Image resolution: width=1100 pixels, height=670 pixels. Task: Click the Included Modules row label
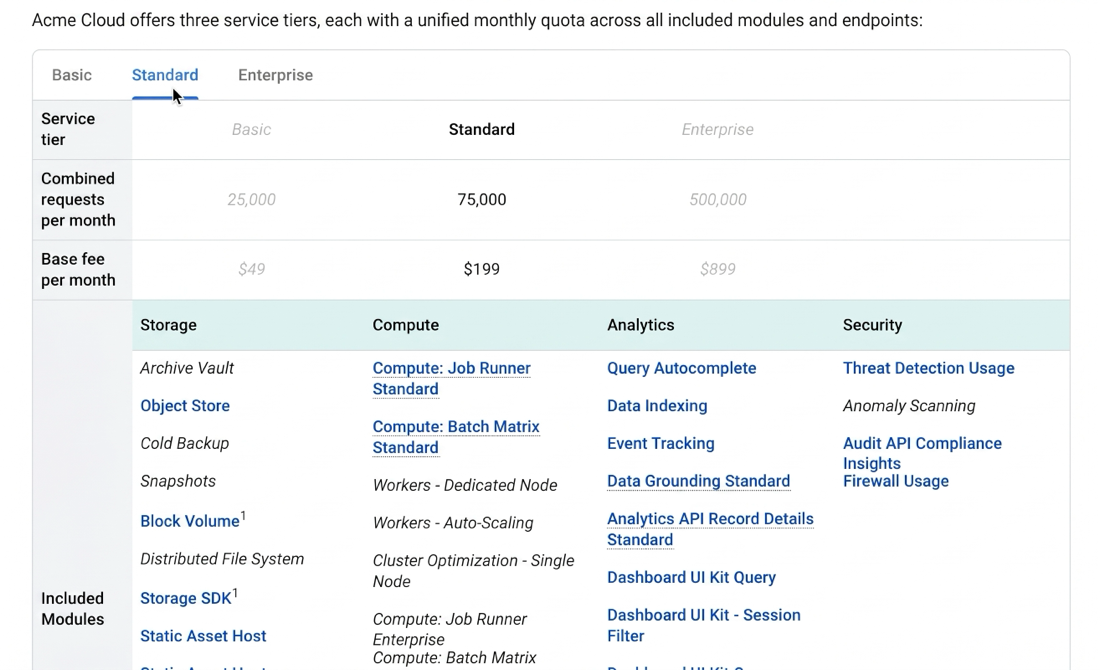click(72, 608)
